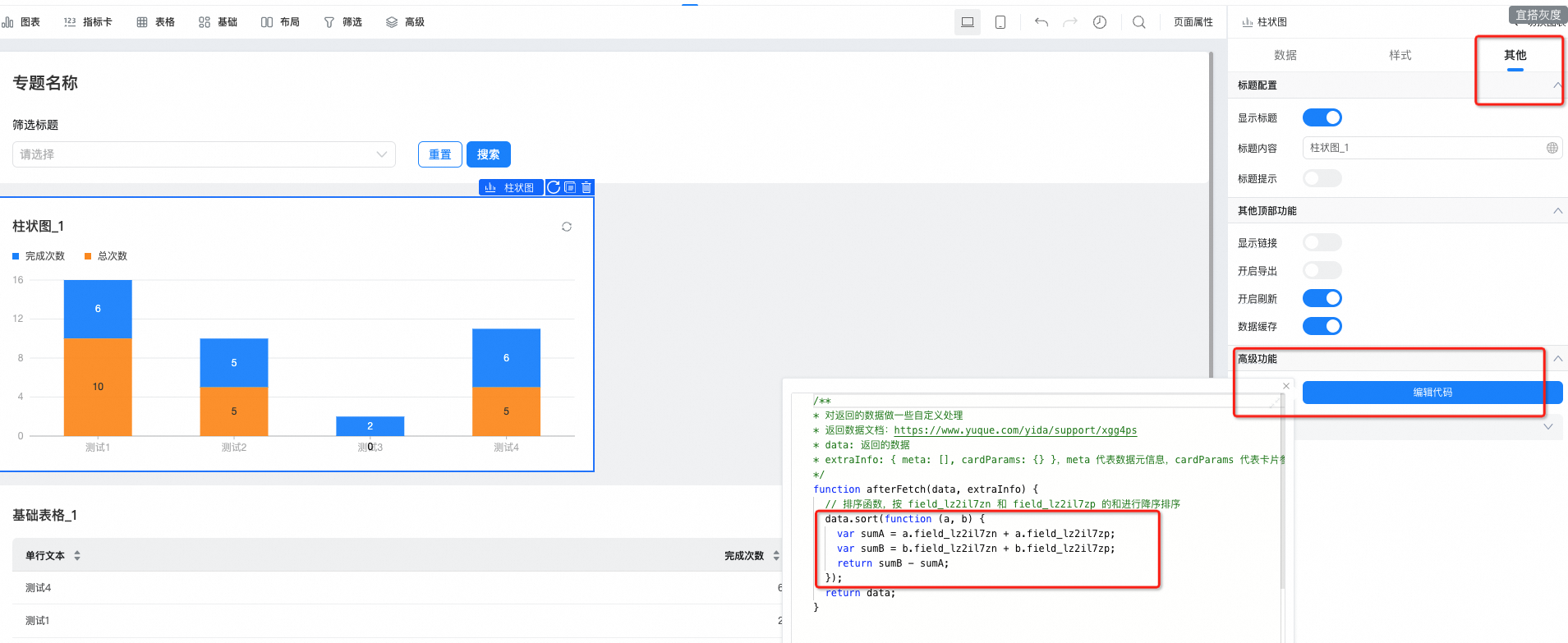Click the 筛选 funnel icon
The height and width of the screenshot is (643, 1568).
(329, 22)
